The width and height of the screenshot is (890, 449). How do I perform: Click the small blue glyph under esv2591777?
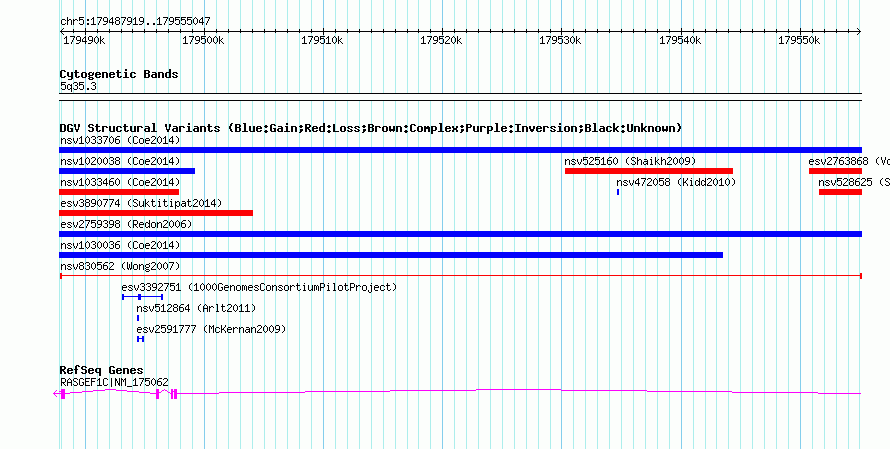pos(141,339)
